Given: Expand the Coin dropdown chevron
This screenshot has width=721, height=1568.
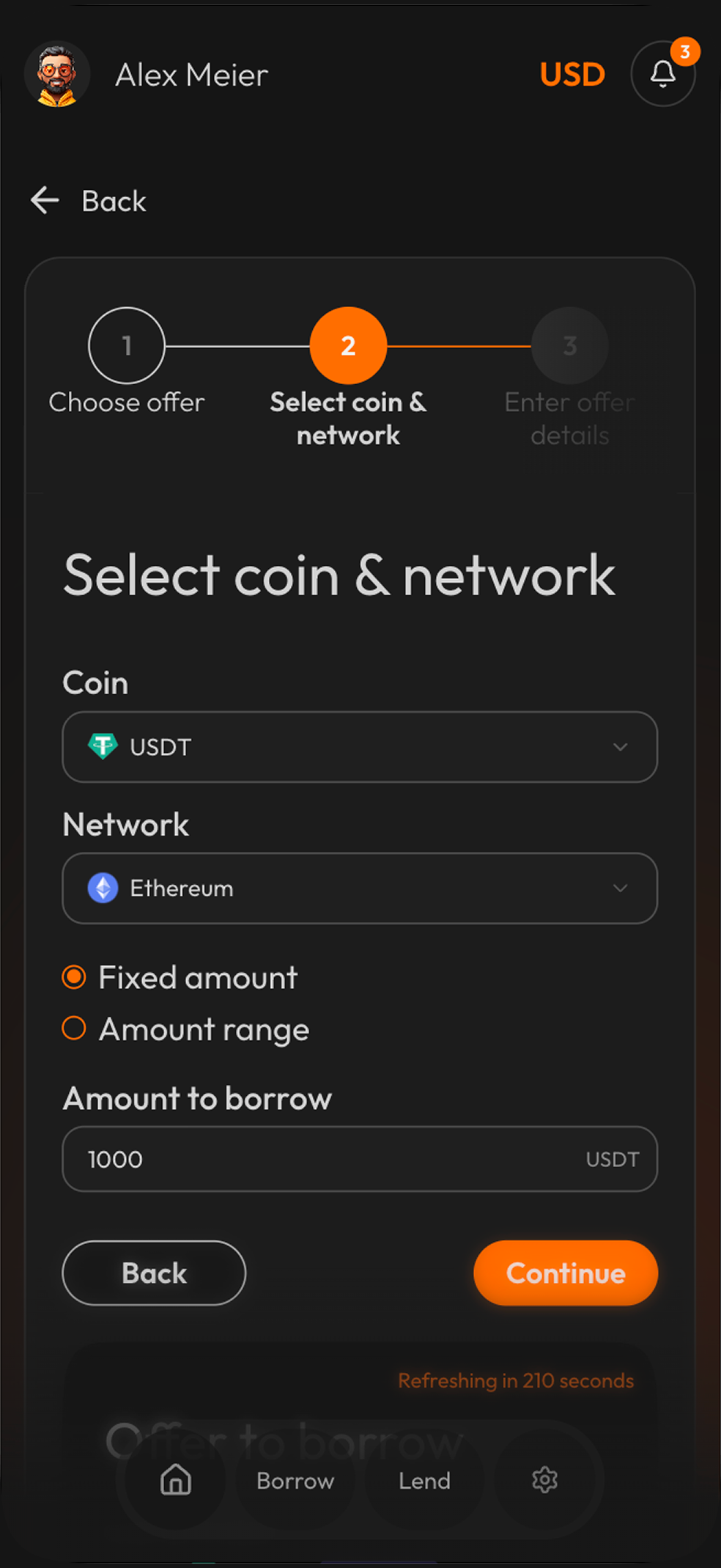Looking at the screenshot, I should click(620, 746).
